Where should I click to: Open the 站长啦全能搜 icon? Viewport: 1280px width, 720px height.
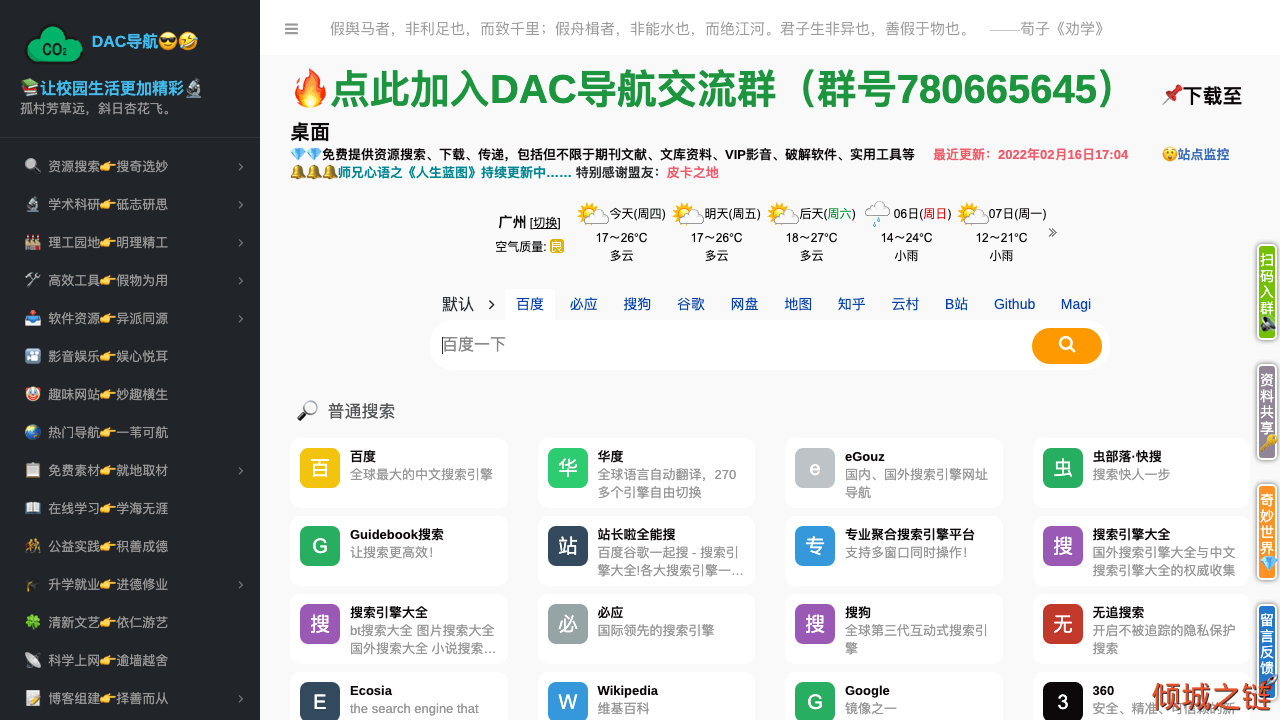tap(568, 546)
